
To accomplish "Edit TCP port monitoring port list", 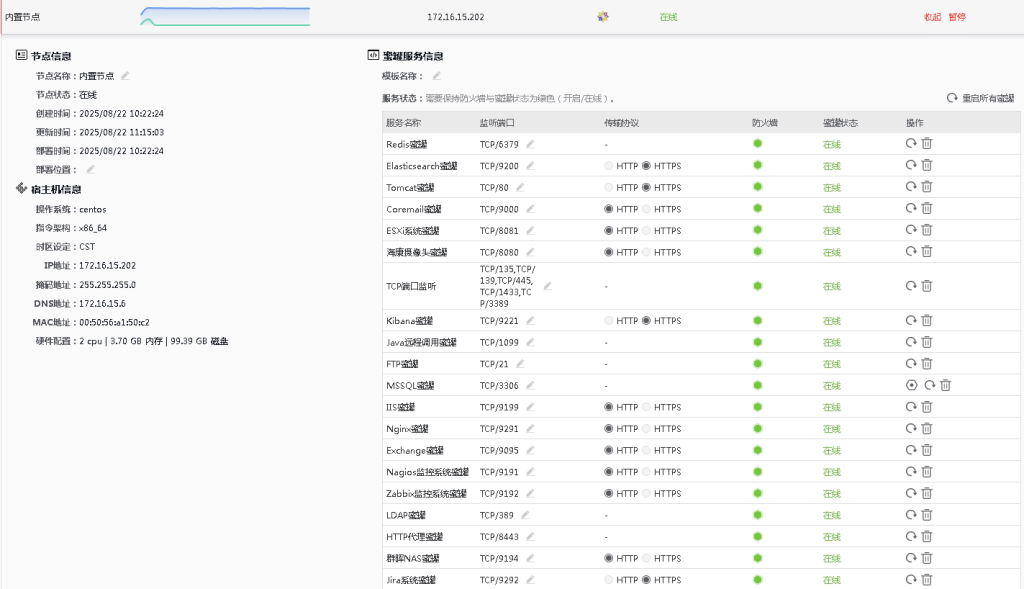I will coord(547,285).
